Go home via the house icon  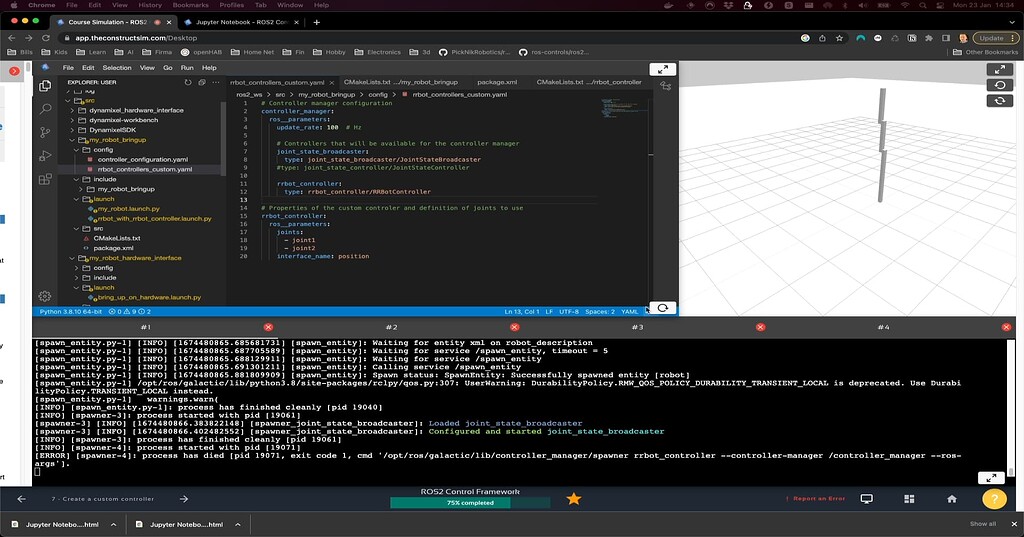952,498
